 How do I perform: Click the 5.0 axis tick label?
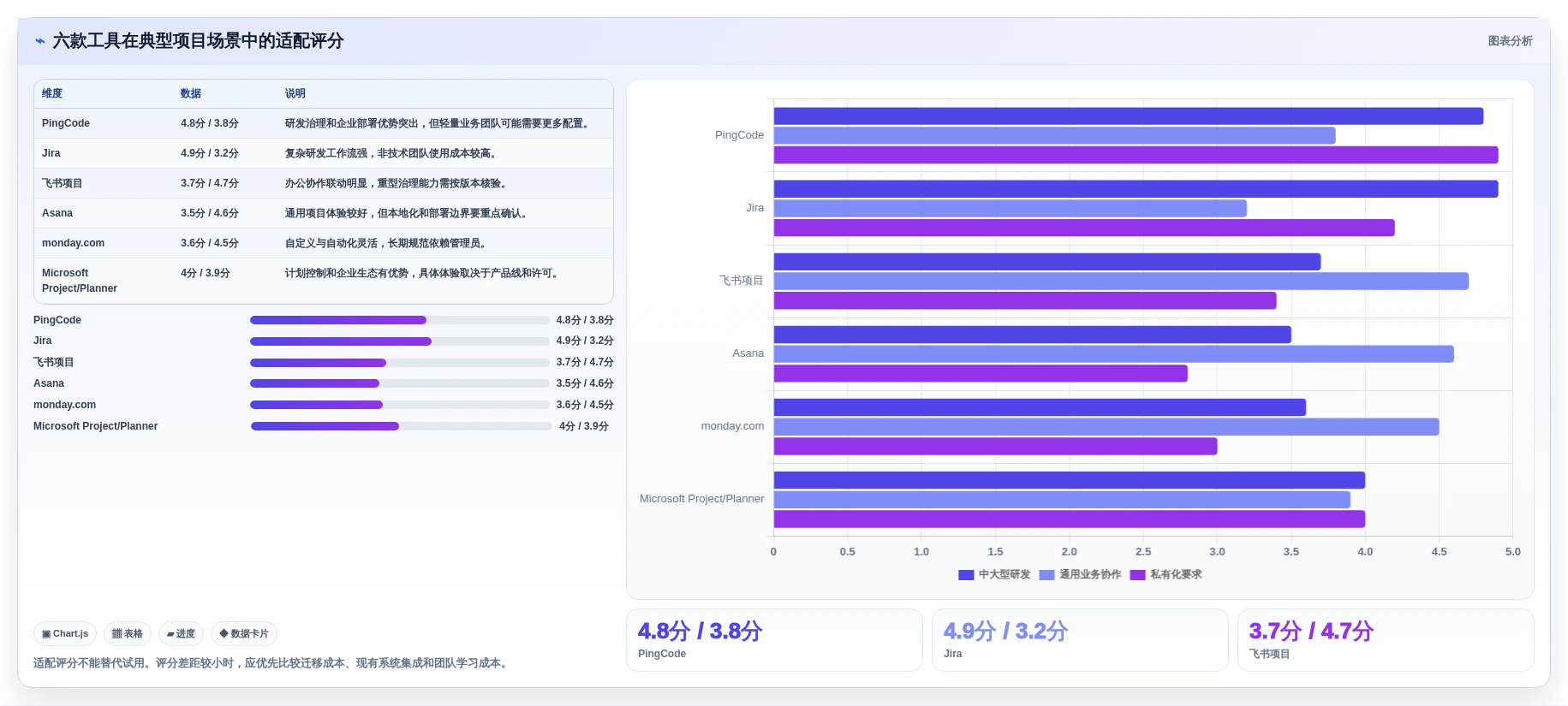coord(1513,552)
